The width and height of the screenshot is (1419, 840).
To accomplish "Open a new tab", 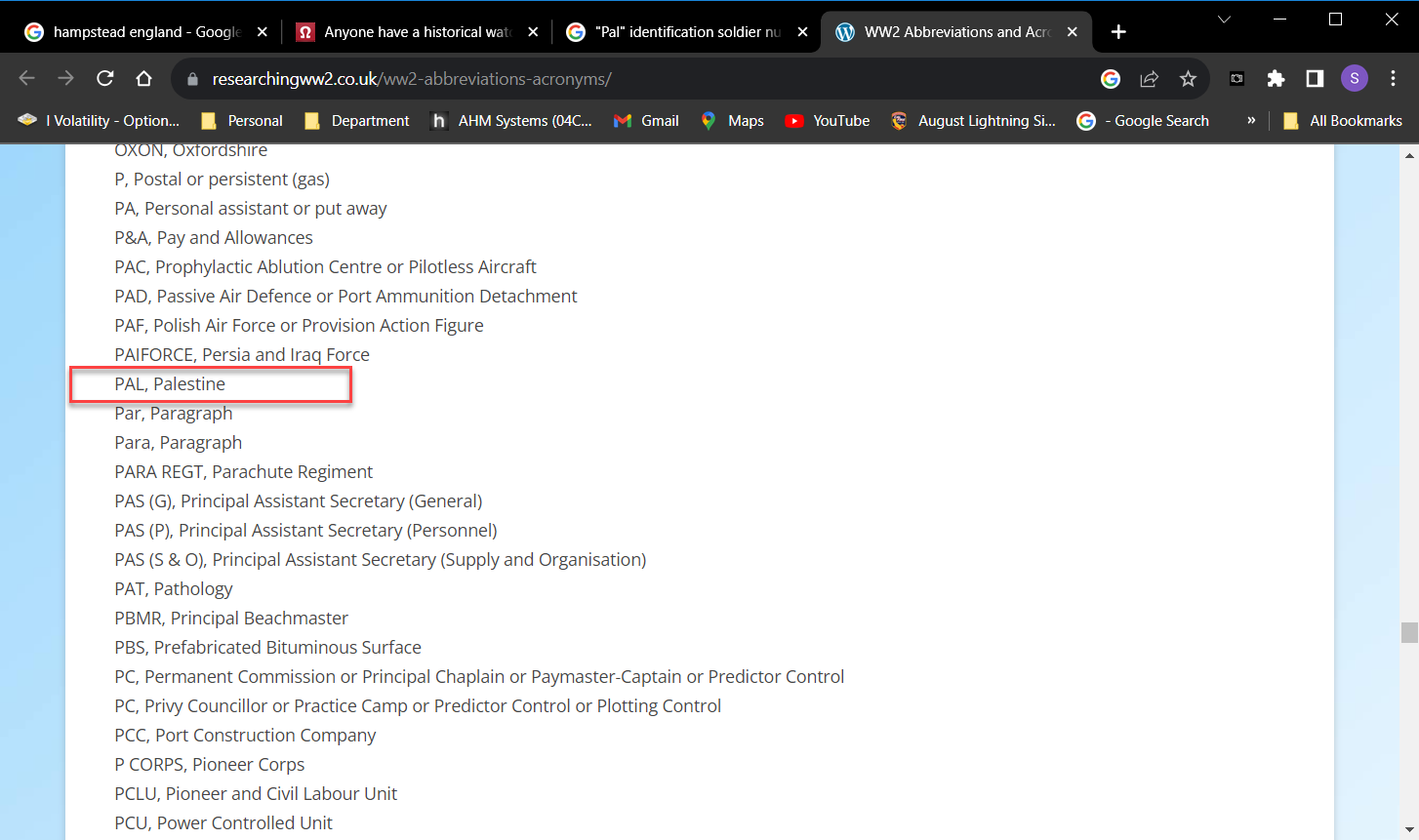I will [x=1118, y=32].
